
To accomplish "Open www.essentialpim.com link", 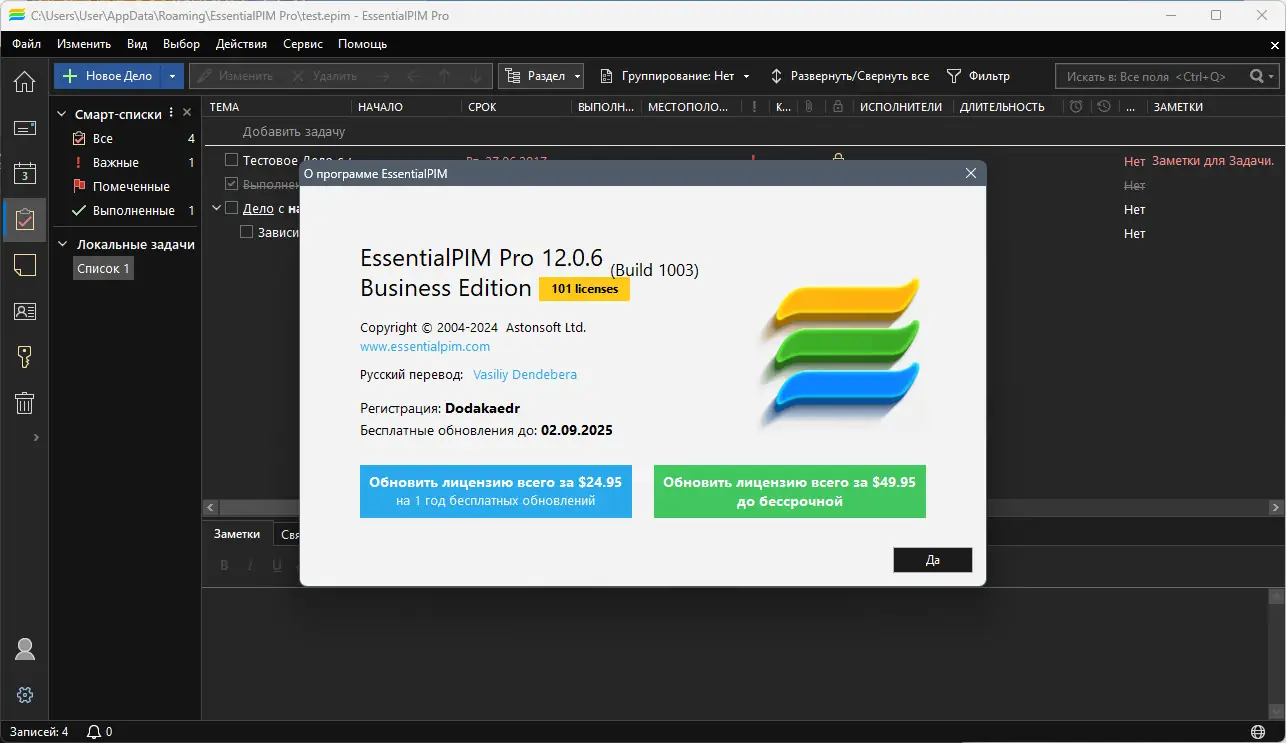I will [x=425, y=346].
